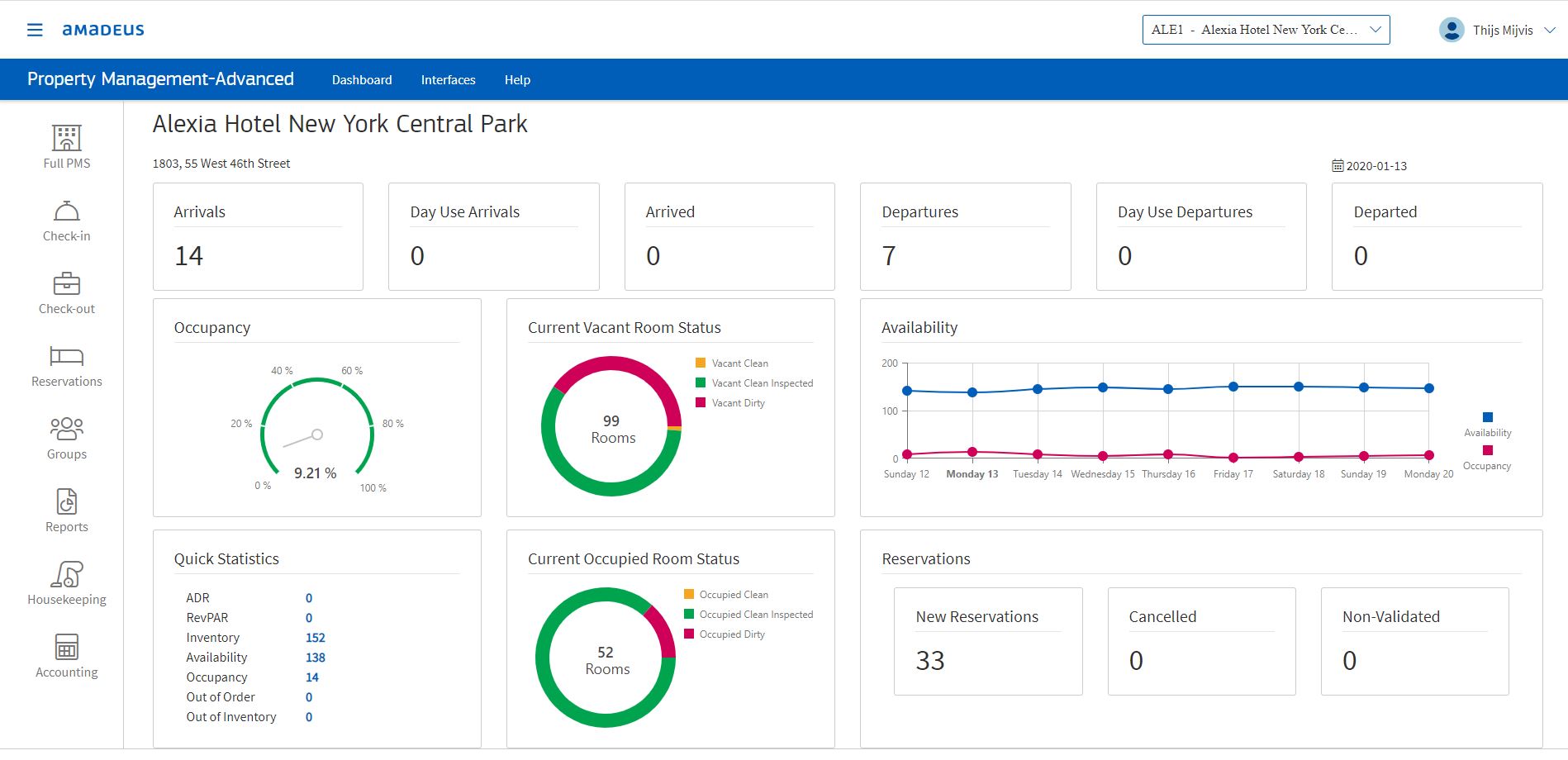Open the Full PMS sidebar icon
Screen dimensions: 1568x760
pos(67,138)
